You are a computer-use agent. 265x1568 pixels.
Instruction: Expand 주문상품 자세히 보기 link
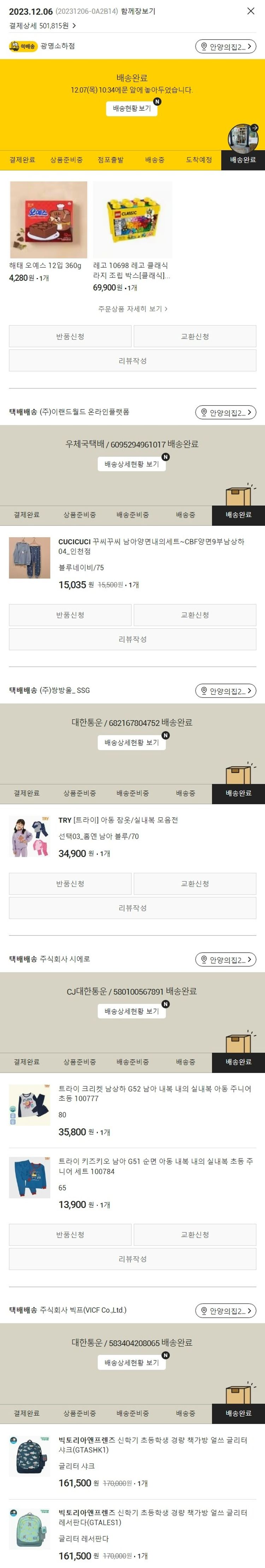pyautogui.click(x=132, y=309)
